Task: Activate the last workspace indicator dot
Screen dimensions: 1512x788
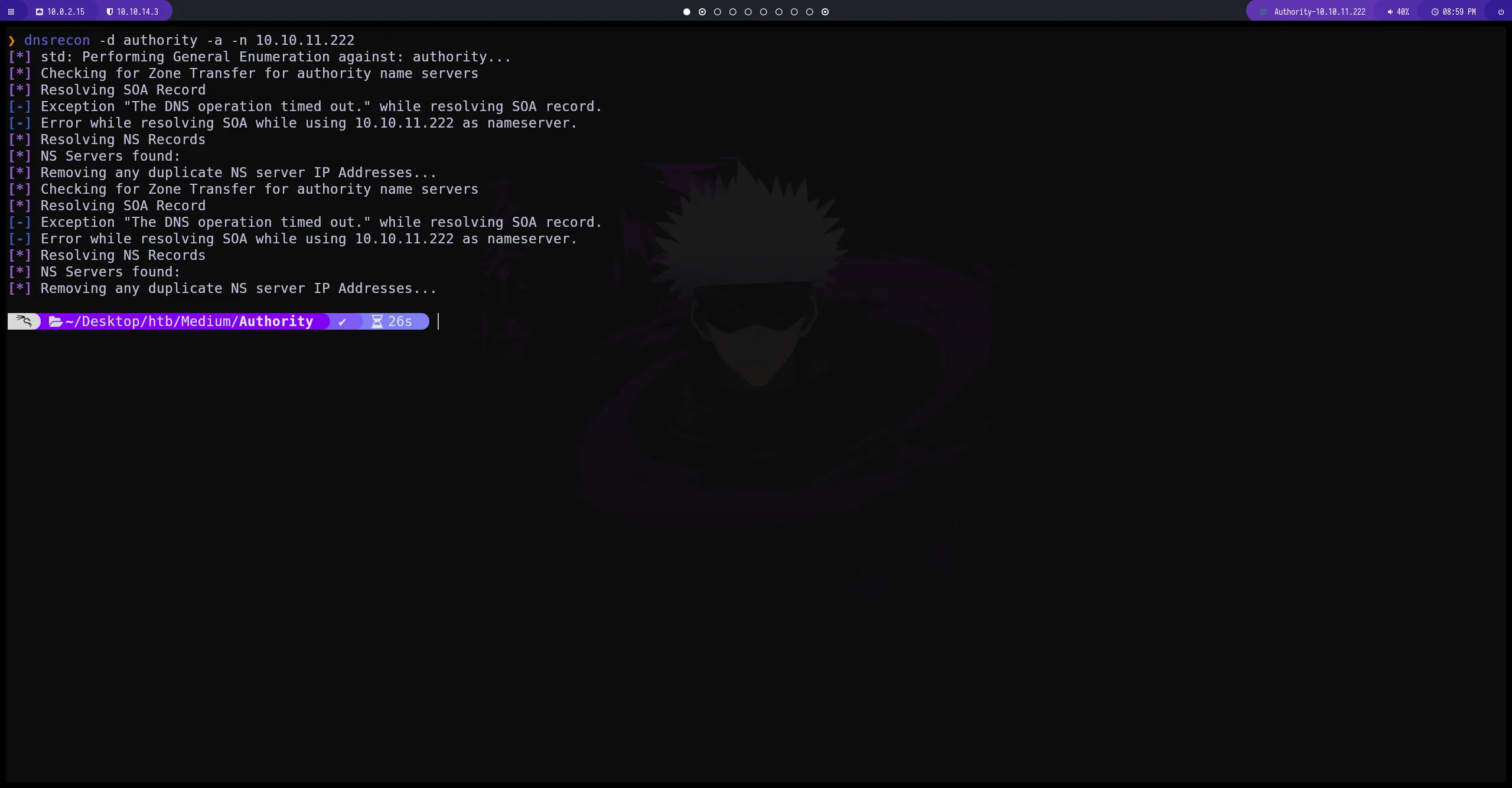Action: tap(825, 12)
